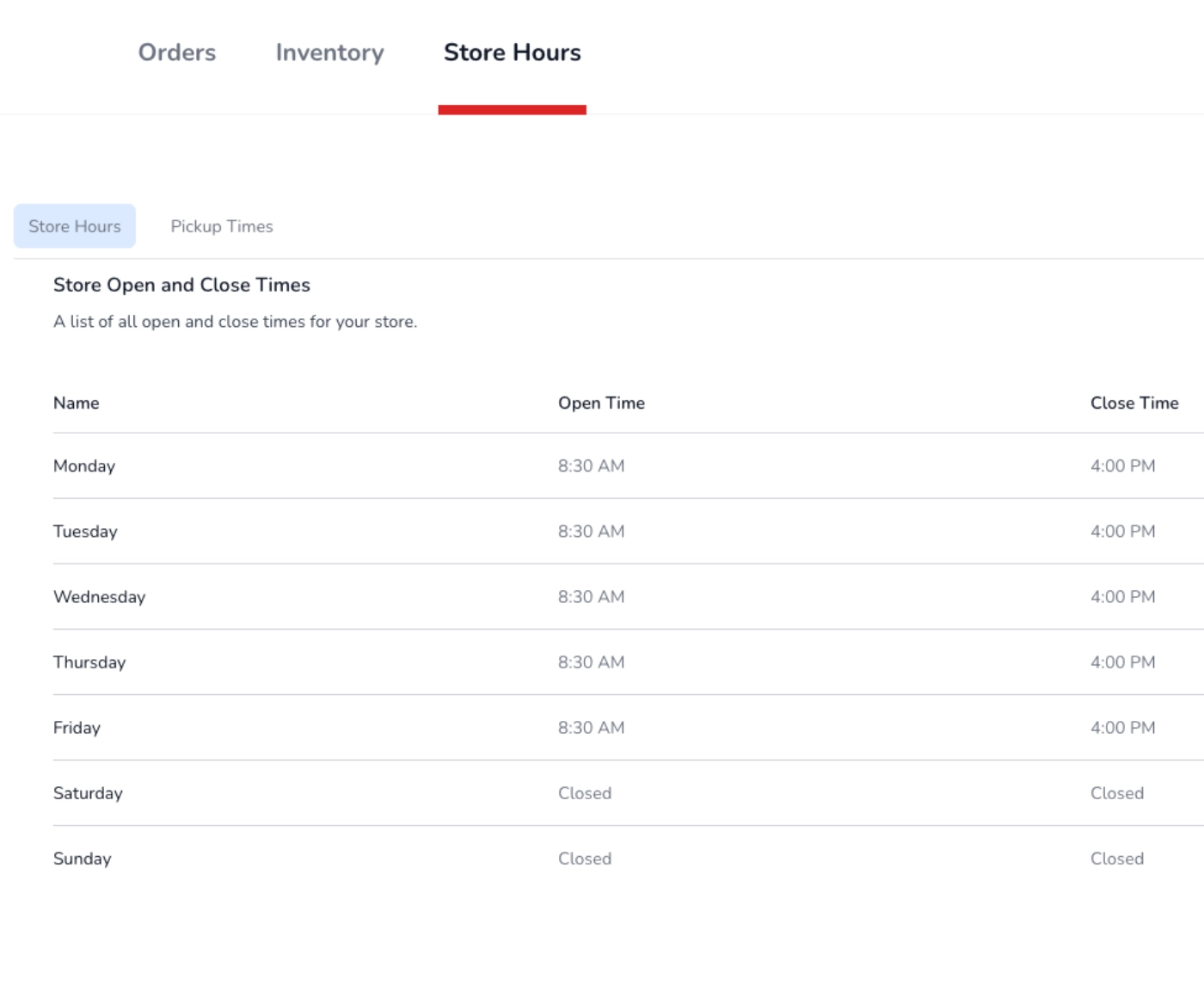1204x985 pixels.
Task: Click Friday's open time of 8:30 AM
Action: point(589,727)
